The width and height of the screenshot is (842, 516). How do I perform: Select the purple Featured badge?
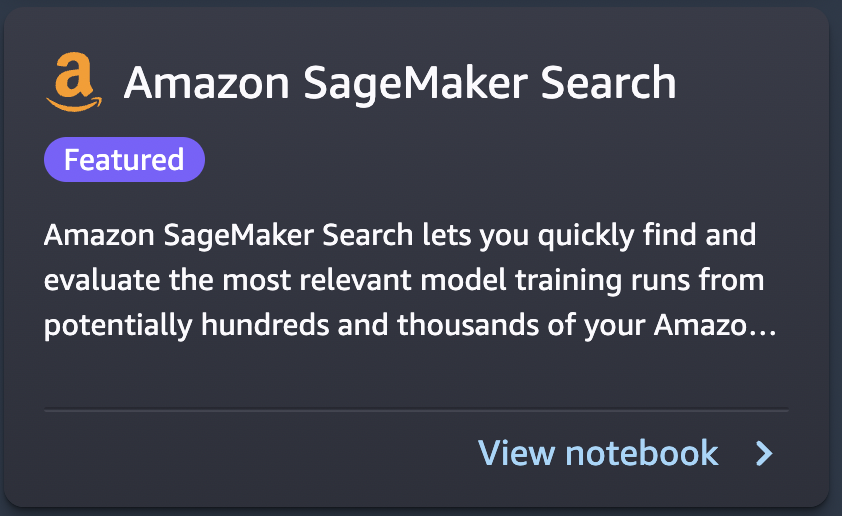124,159
